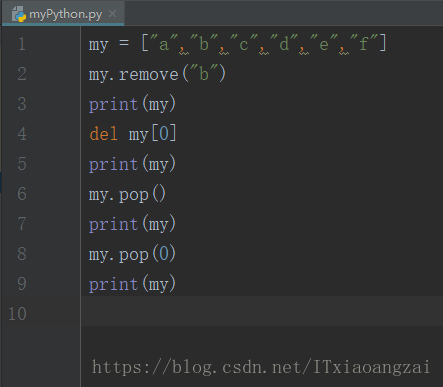Click my.pop(0) on line 8

point(132,254)
